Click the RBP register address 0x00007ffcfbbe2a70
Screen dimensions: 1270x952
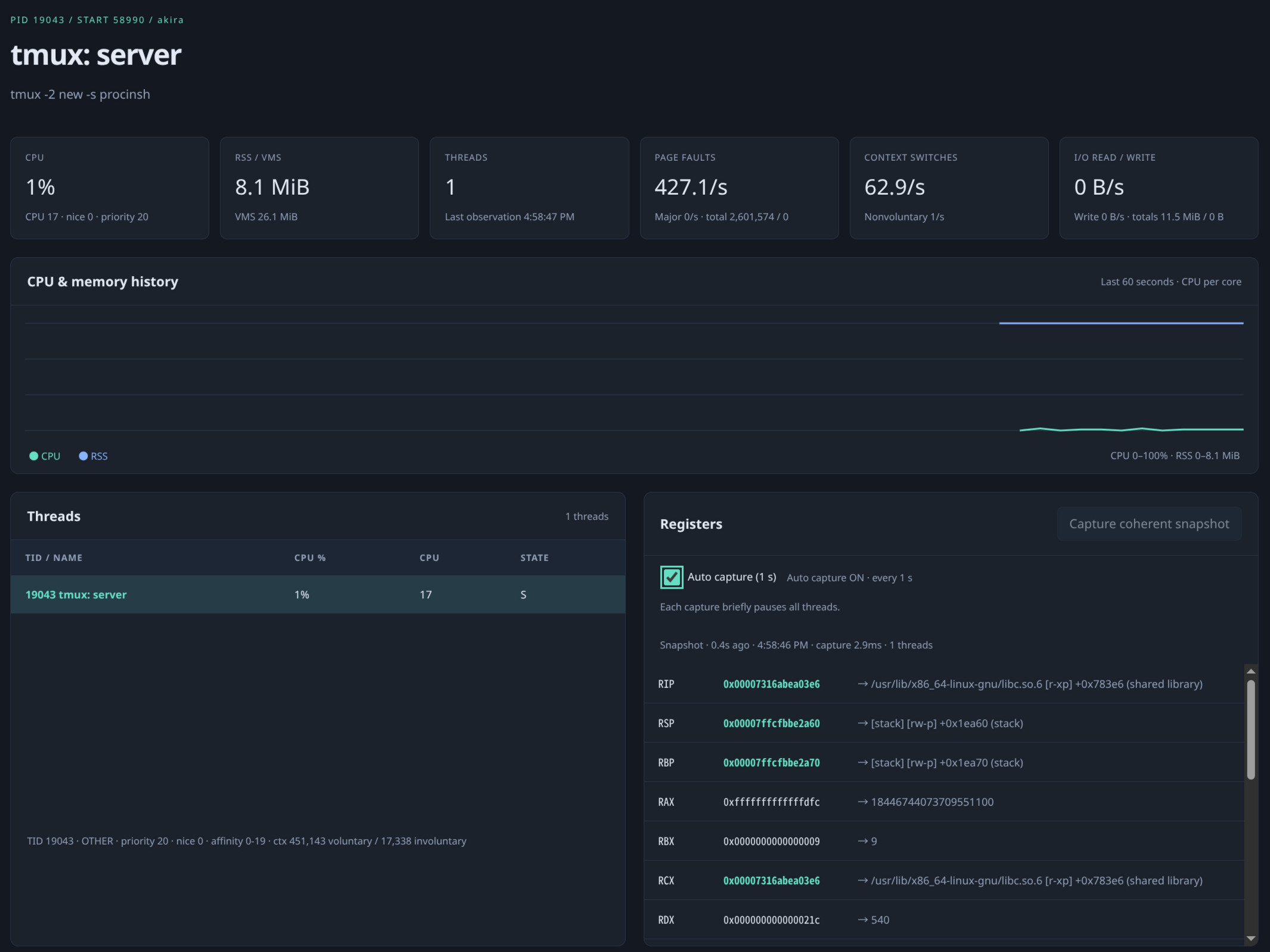pyautogui.click(x=771, y=763)
